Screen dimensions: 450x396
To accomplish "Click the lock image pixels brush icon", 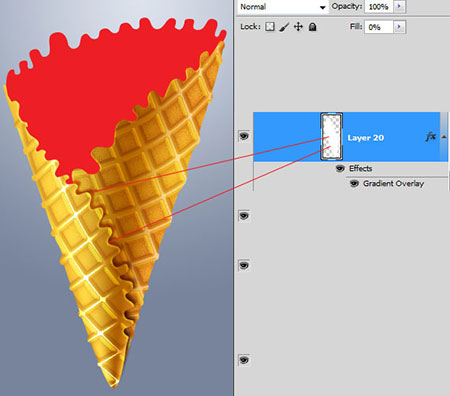I will 284,27.
